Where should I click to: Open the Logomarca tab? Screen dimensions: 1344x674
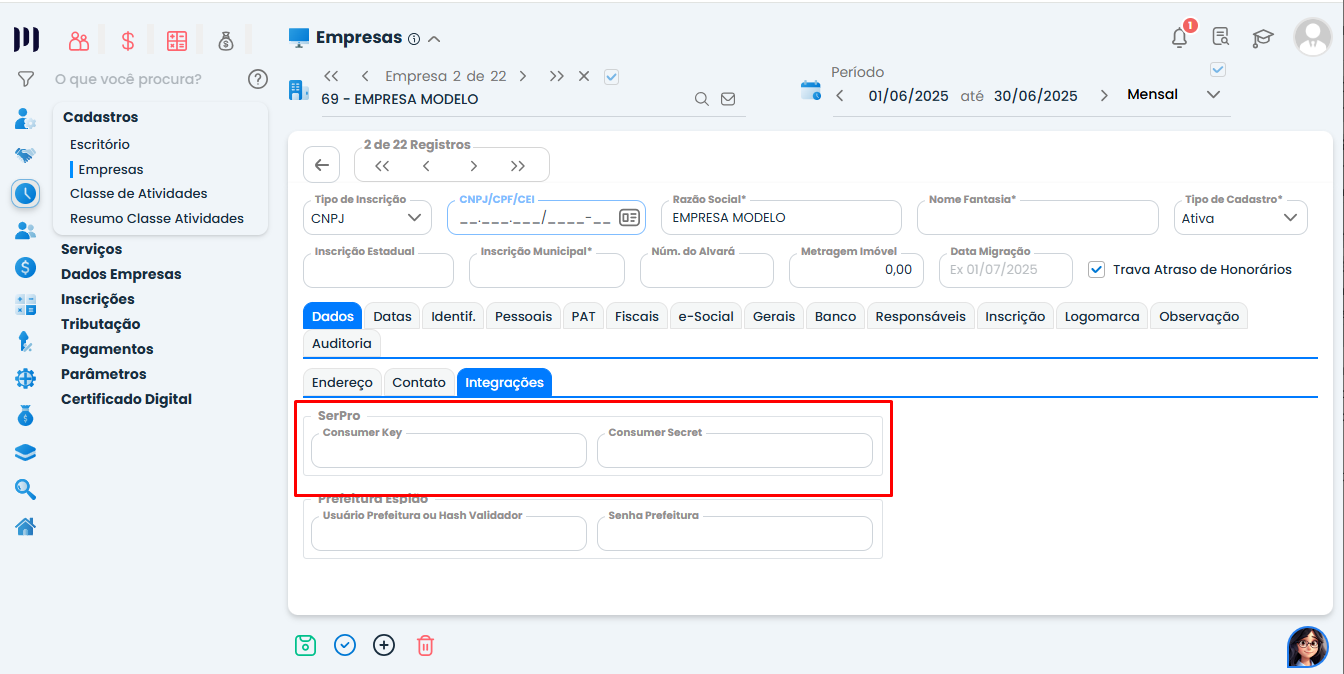pyautogui.click(x=1102, y=316)
